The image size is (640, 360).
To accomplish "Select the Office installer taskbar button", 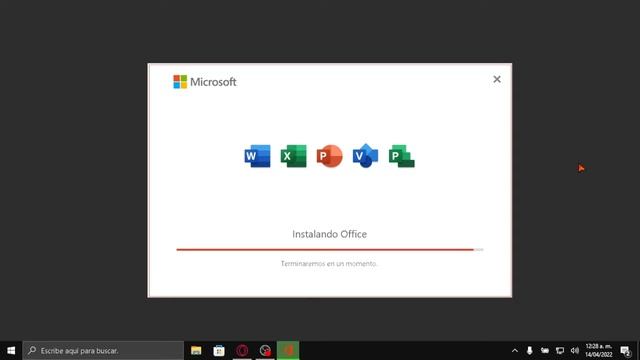I will click(x=288, y=351).
